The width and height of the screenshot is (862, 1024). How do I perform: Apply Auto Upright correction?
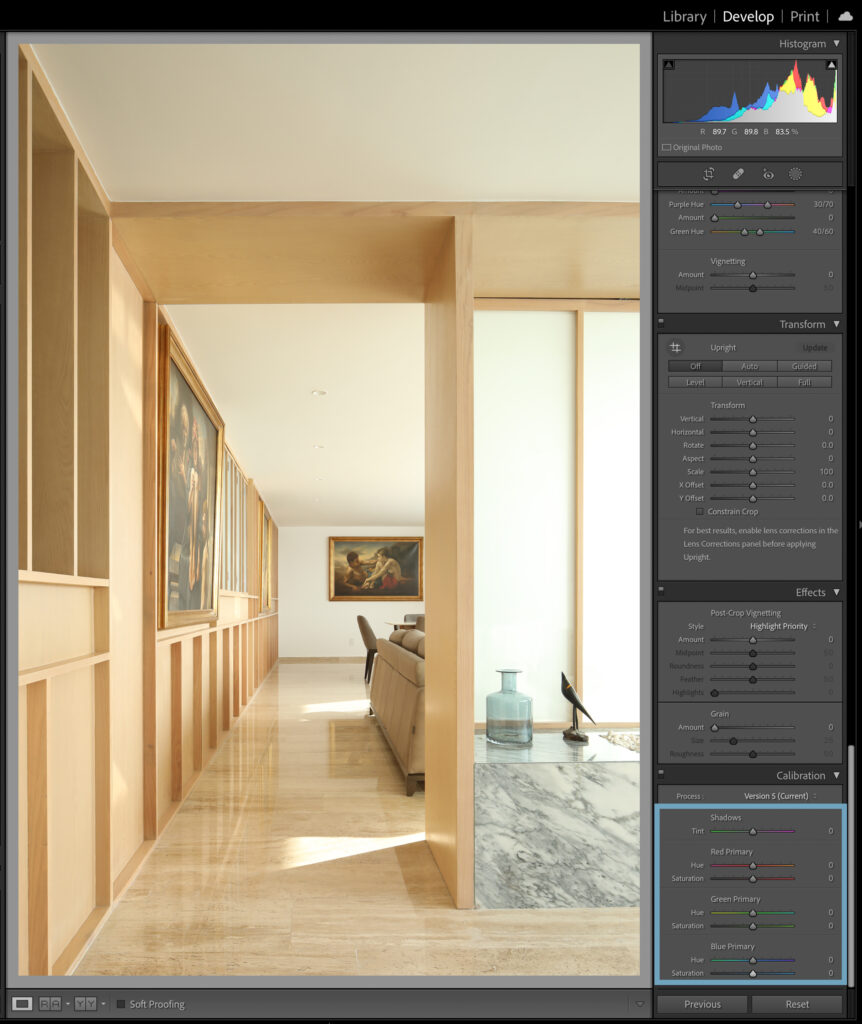coord(750,366)
